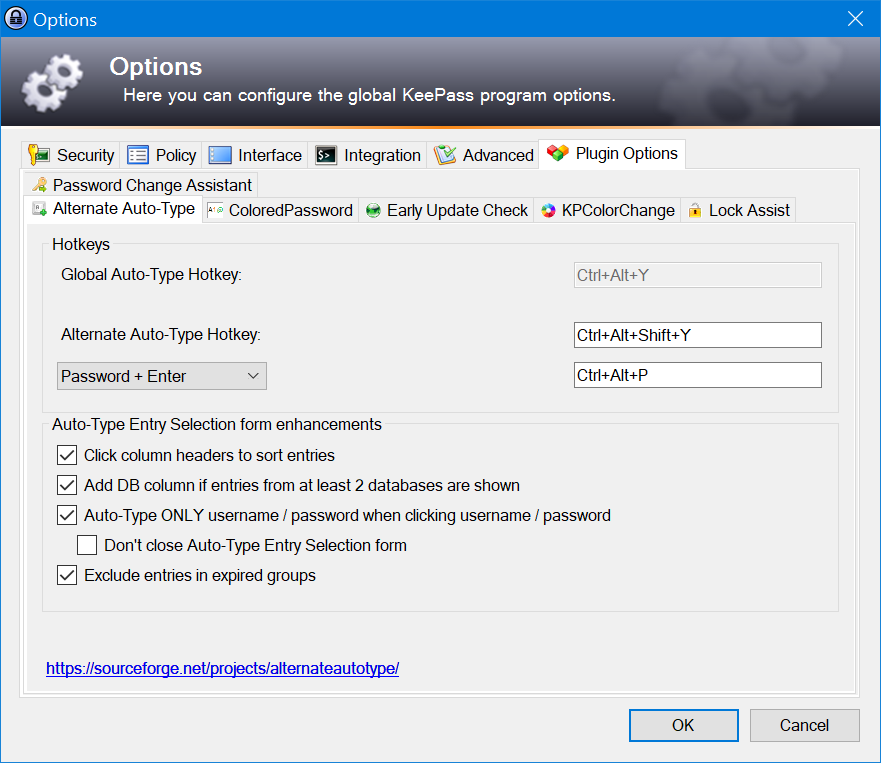
Task: Toggle Exclude entries in expired groups
Action: coord(67,575)
